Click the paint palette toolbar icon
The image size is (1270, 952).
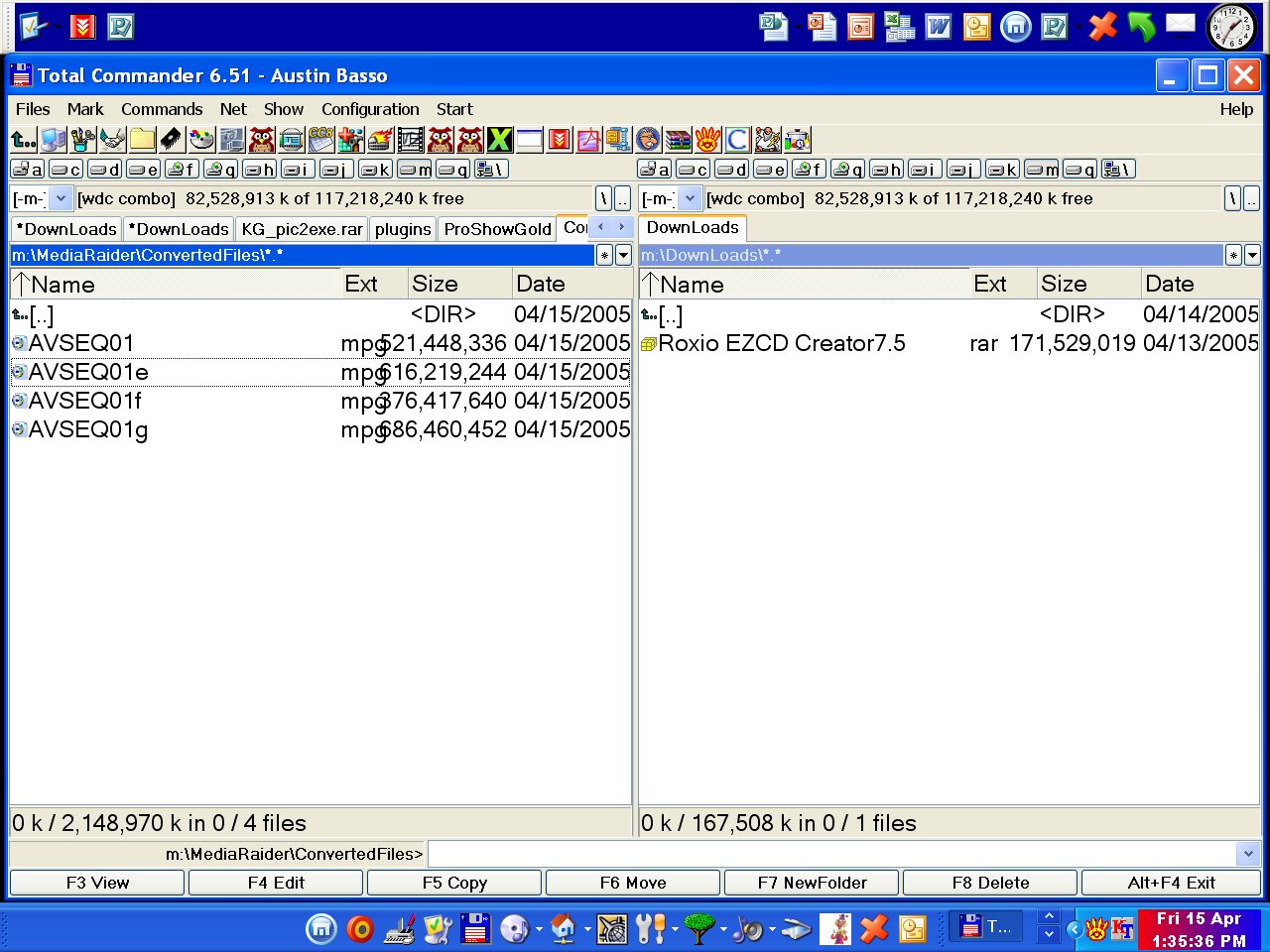(201, 140)
